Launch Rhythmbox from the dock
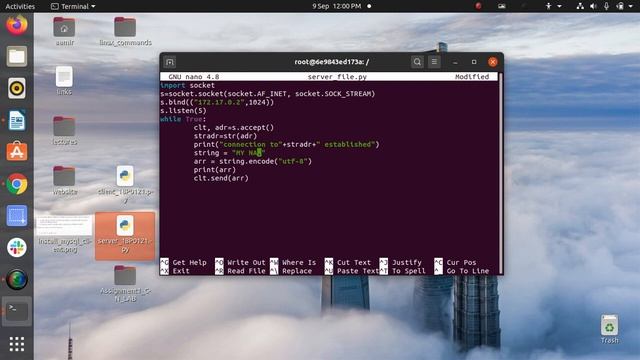 17,88
